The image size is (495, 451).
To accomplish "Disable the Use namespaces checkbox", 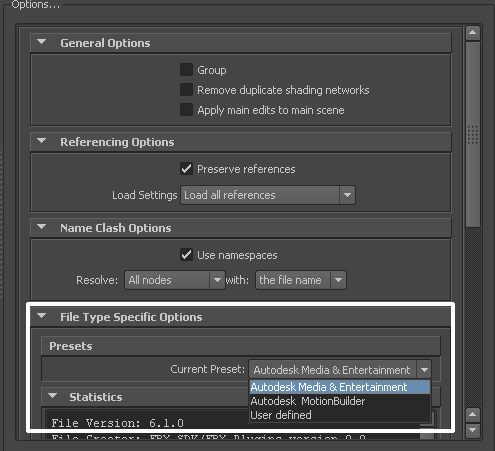I will pos(186,255).
